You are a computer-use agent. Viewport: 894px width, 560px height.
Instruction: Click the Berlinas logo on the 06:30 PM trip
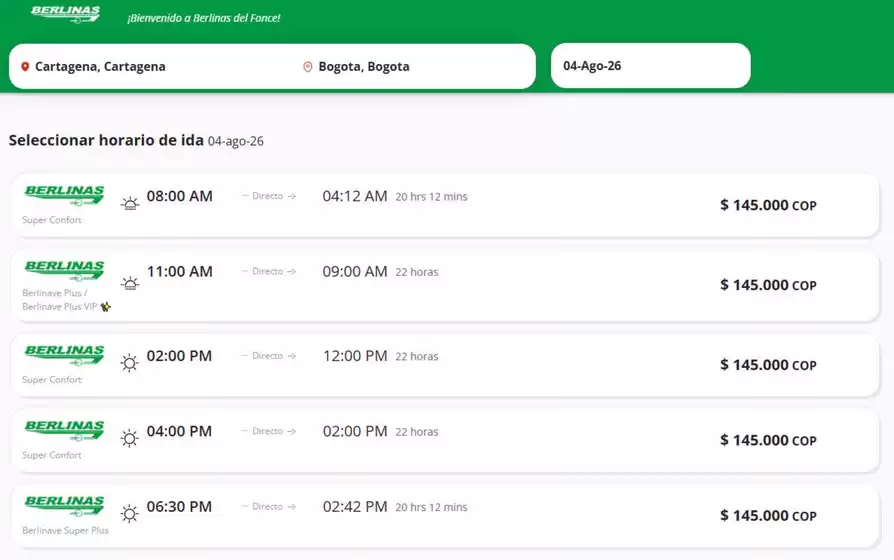[64, 505]
